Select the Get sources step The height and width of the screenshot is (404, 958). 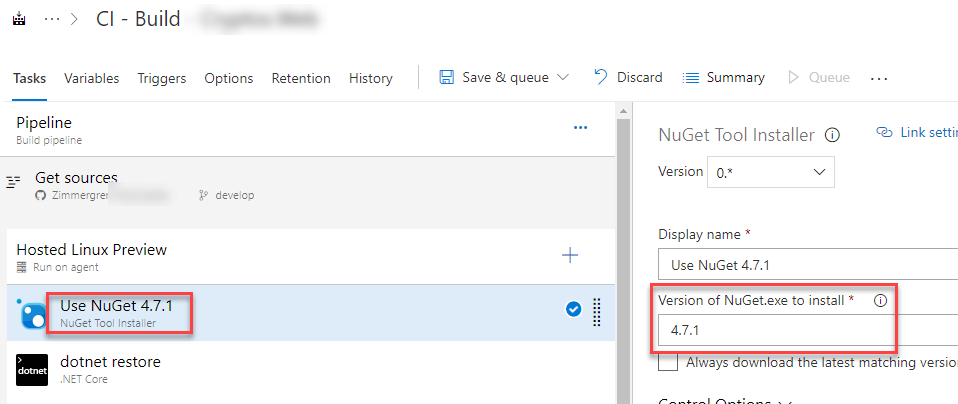point(76,178)
